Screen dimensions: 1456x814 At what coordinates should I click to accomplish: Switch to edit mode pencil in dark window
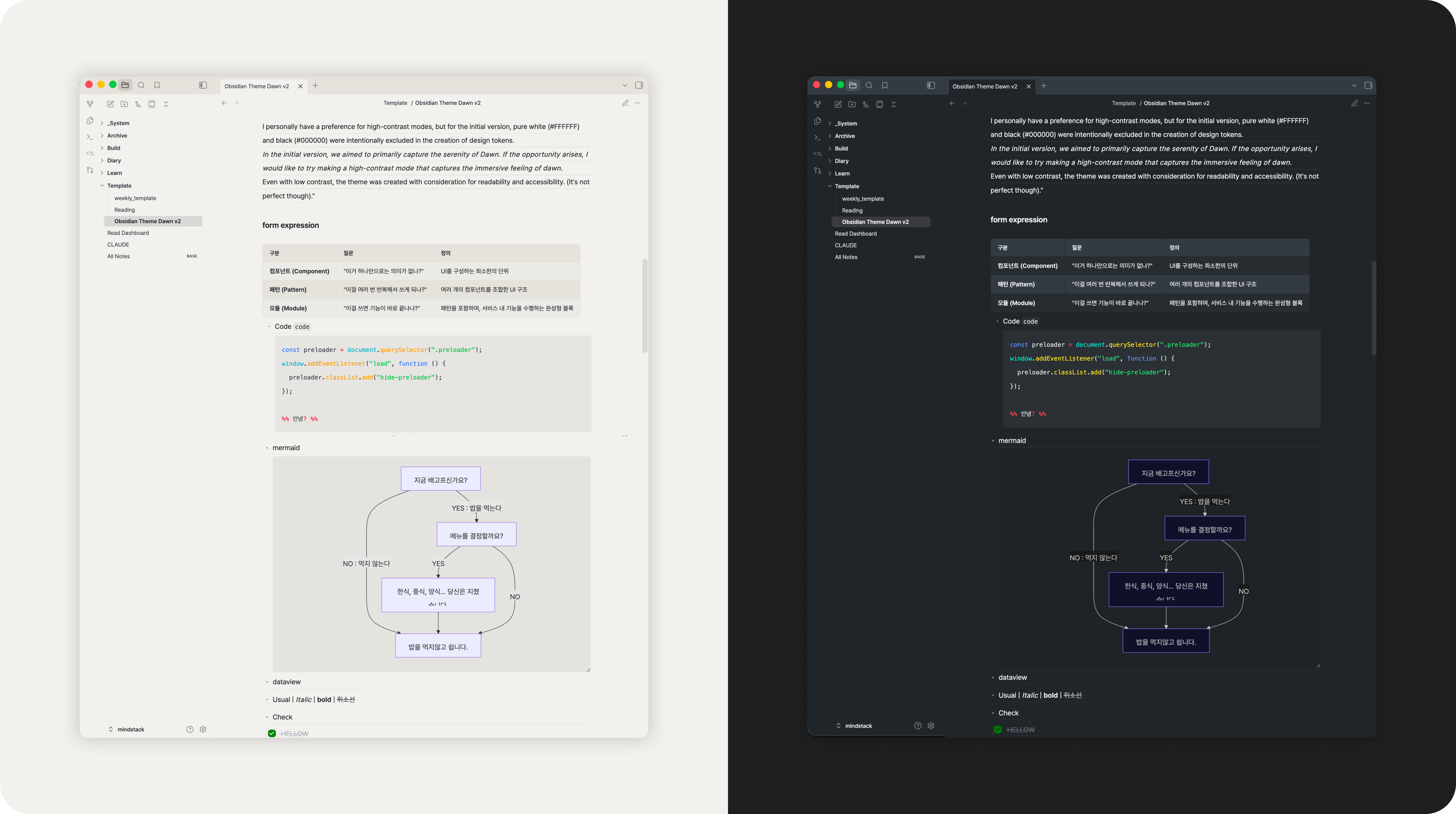point(1354,103)
